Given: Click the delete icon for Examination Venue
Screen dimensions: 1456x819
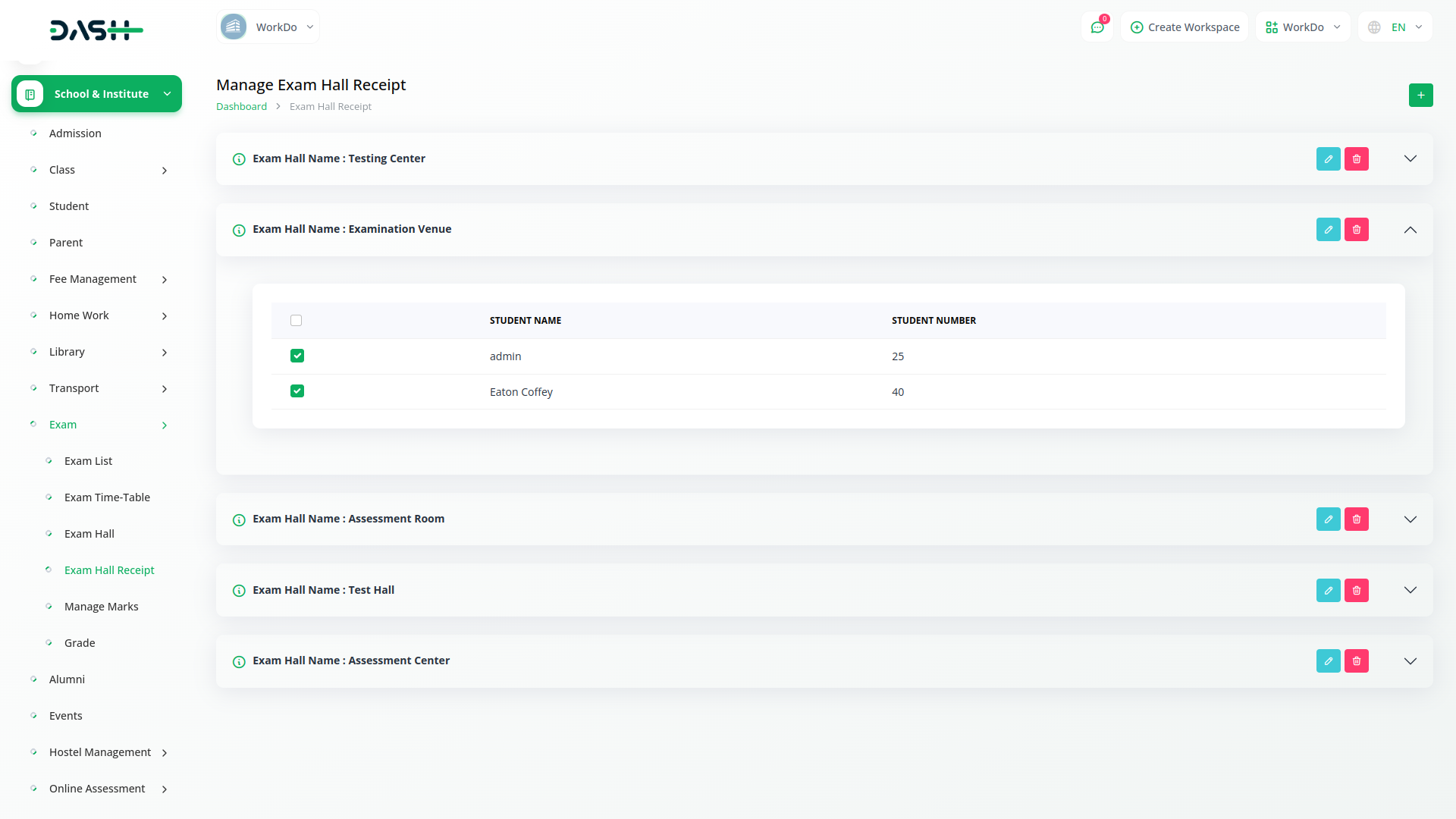Looking at the screenshot, I should click(x=1356, y=230).
